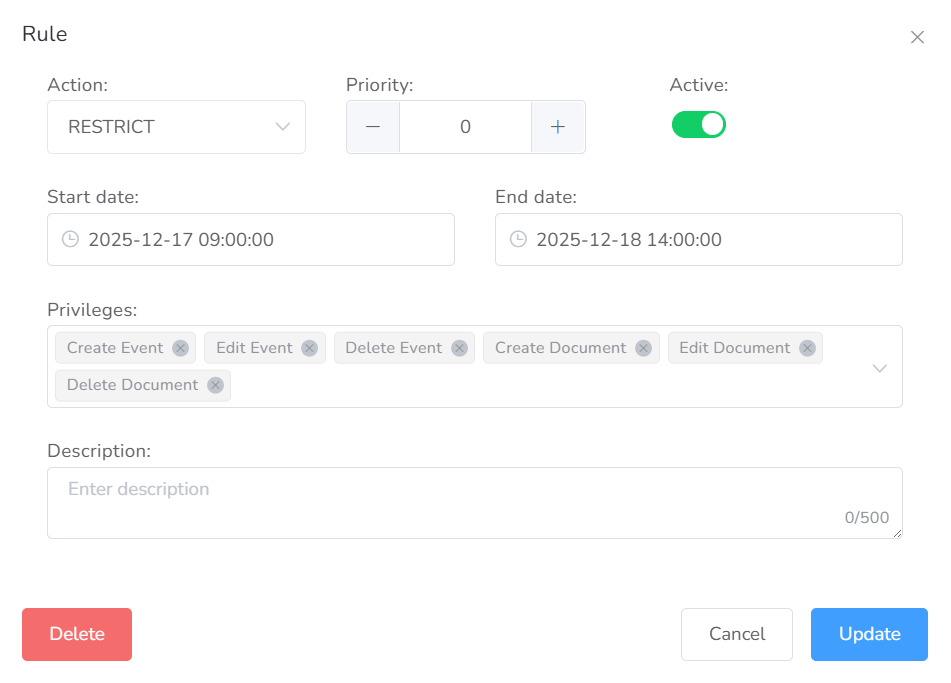The width and height of the screenshot is (951, 683).
Task: Expand the Privileges dropdown arrow
Action: pos(879,367)
